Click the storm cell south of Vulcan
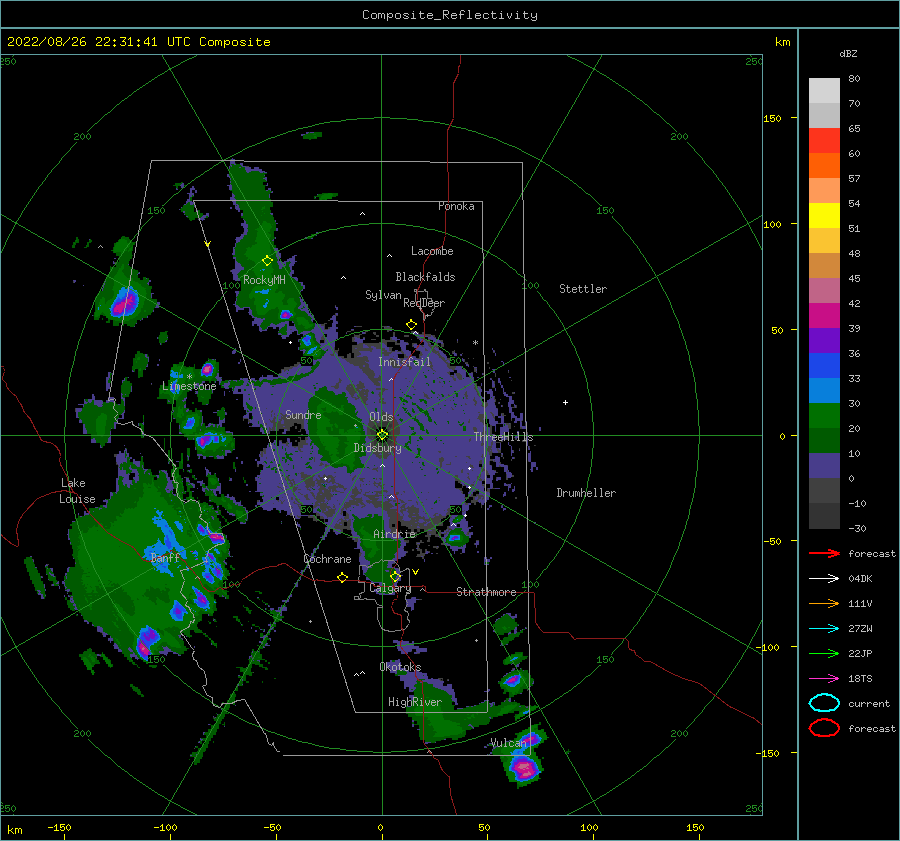This screenshot has height=841, width=900. tap(523, 768)
